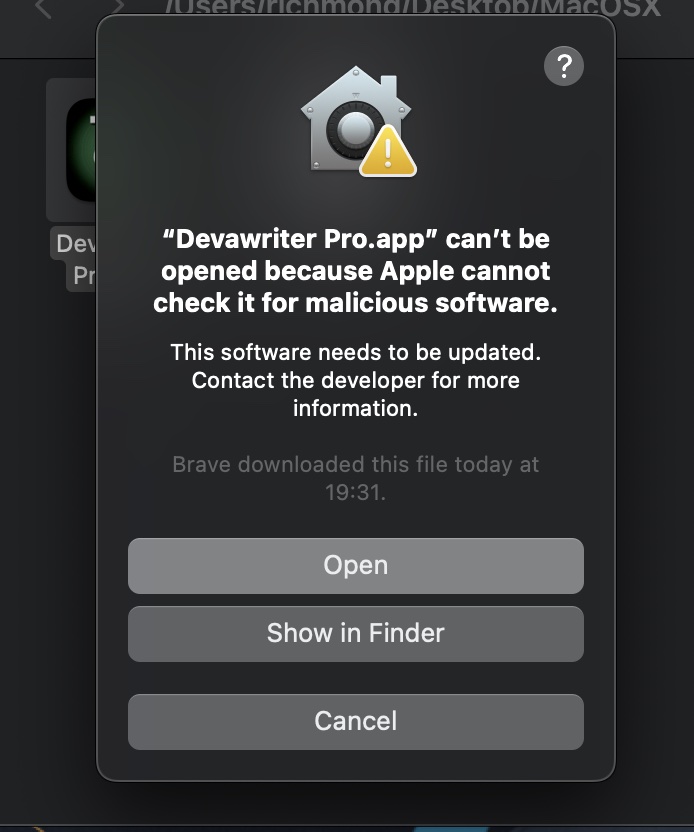Screen dimensions: 694x832
Task: Click the 19:31 download time text
Action: 354,492
